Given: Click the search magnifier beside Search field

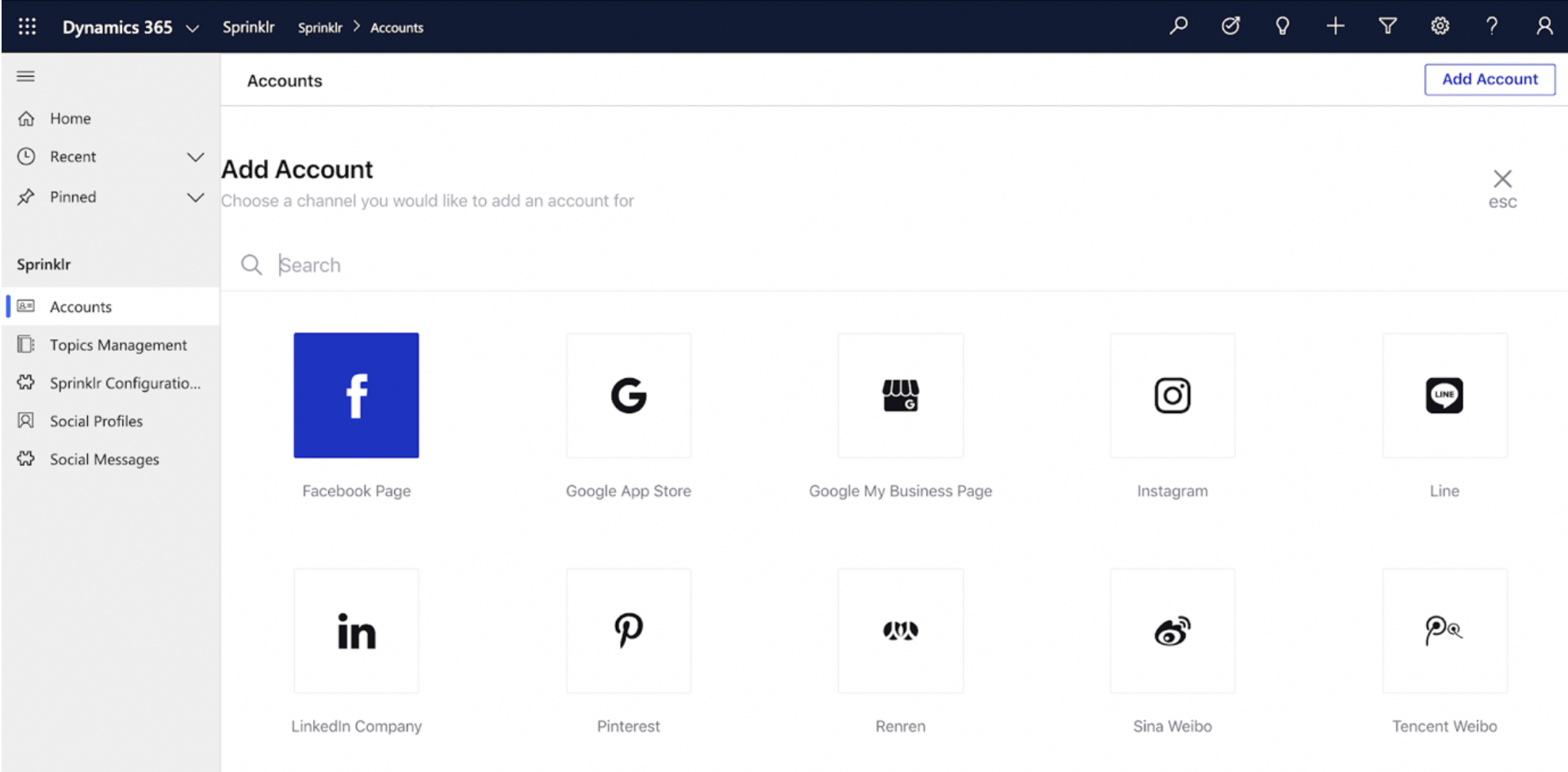Looking at the screenshot, I should pos(251,265).
